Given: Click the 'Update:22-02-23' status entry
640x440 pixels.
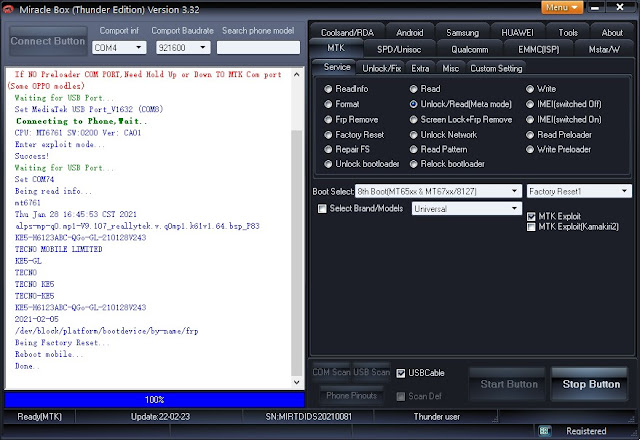Looking at the screenshot, I should click(160, 417).
